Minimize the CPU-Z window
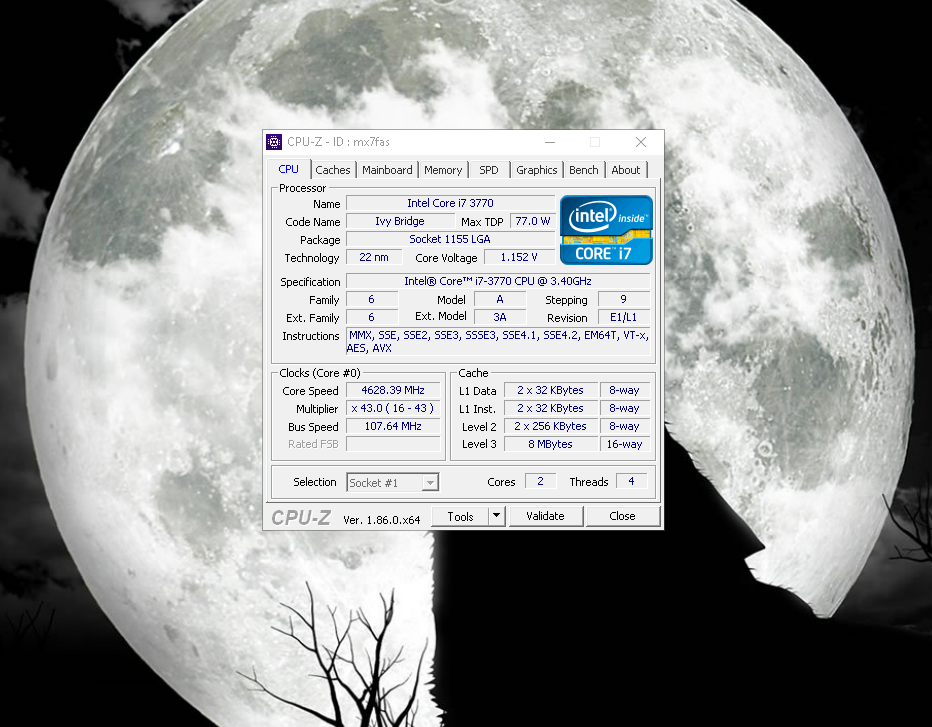The width and height of the screenshot is (932, 727). click(550, 142)
